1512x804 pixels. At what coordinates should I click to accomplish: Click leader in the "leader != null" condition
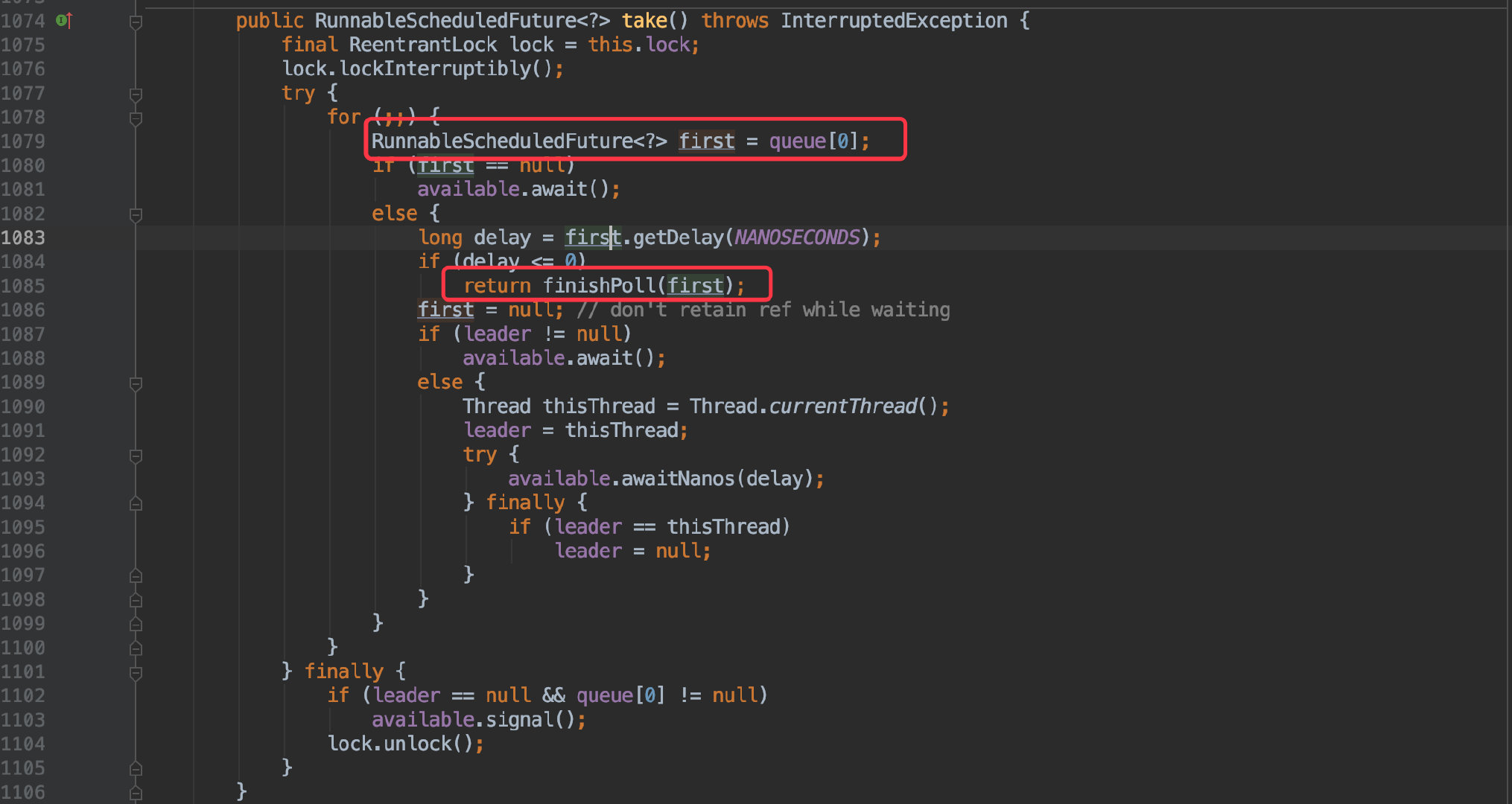[497, 334]
